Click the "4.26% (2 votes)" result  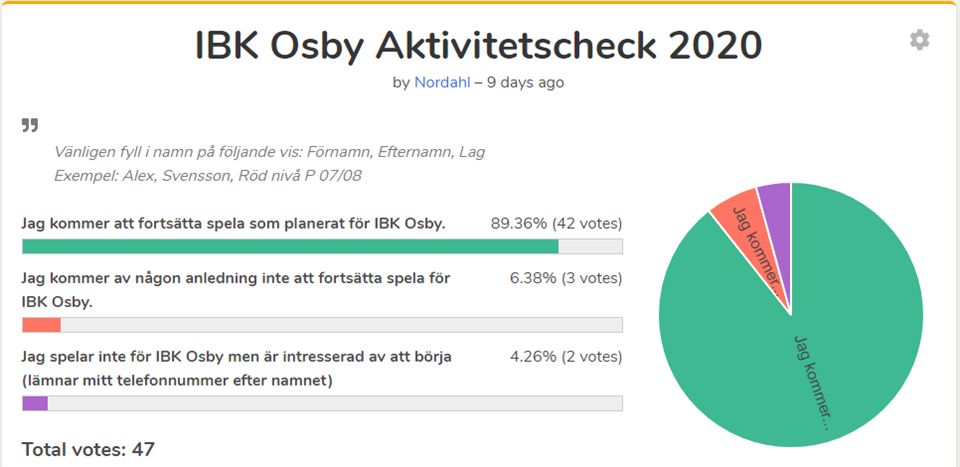click(565, 356)
